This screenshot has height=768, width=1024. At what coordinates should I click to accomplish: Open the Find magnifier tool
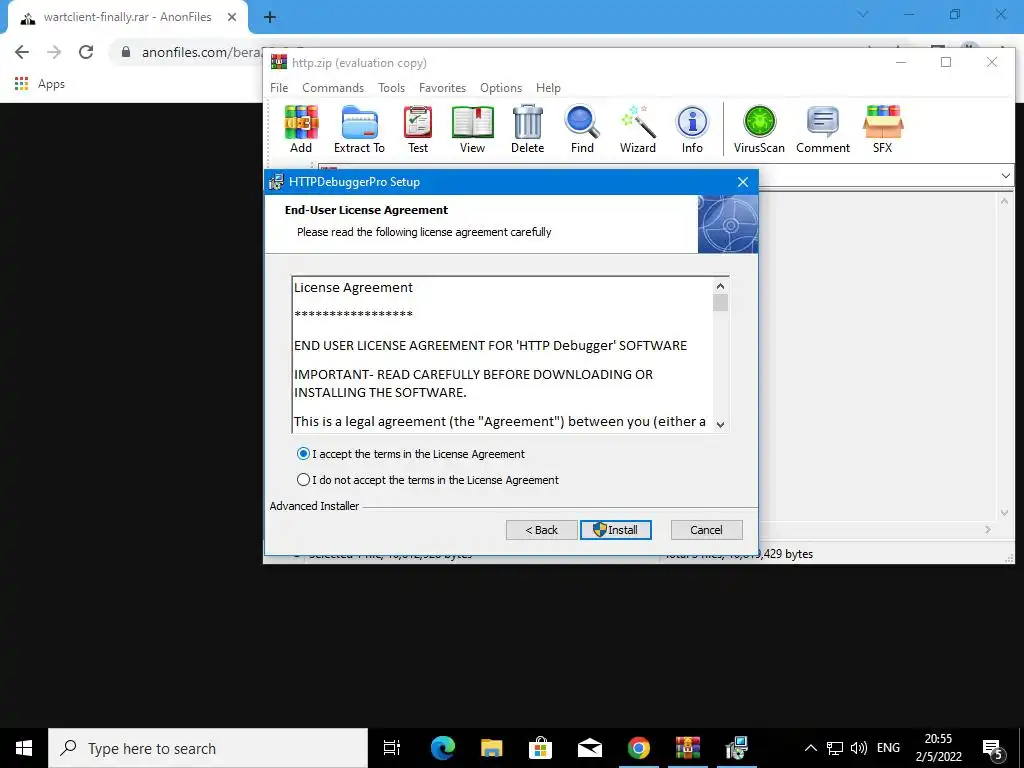coord(582,129)
